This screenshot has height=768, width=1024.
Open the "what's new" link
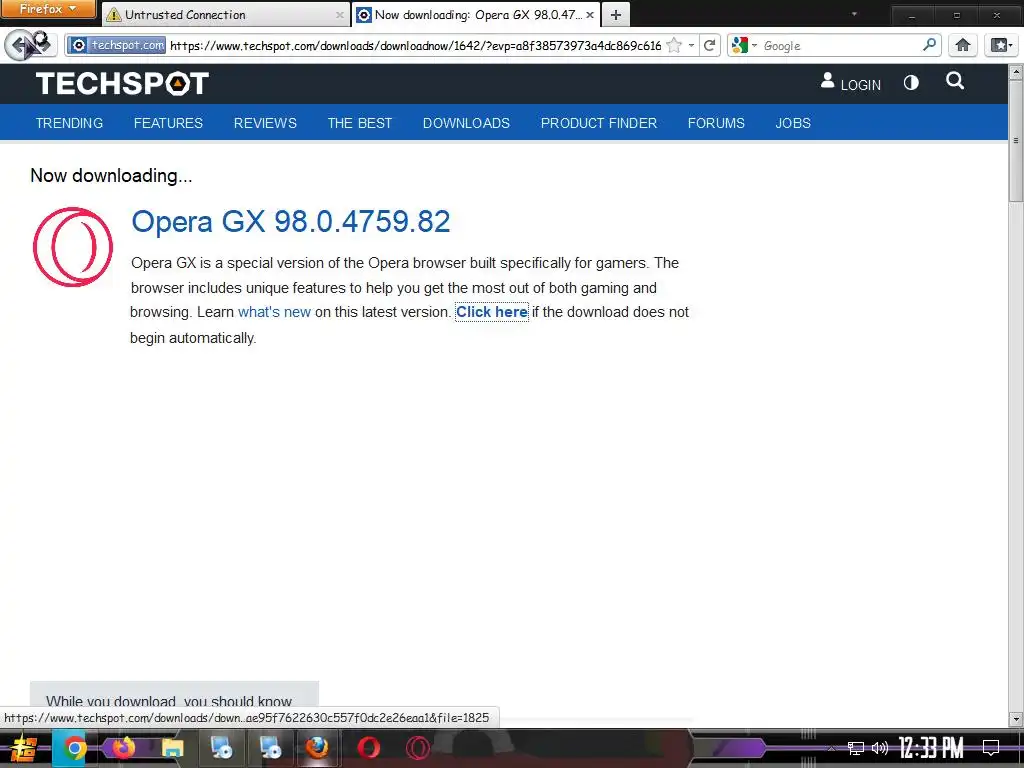[274, 312]
